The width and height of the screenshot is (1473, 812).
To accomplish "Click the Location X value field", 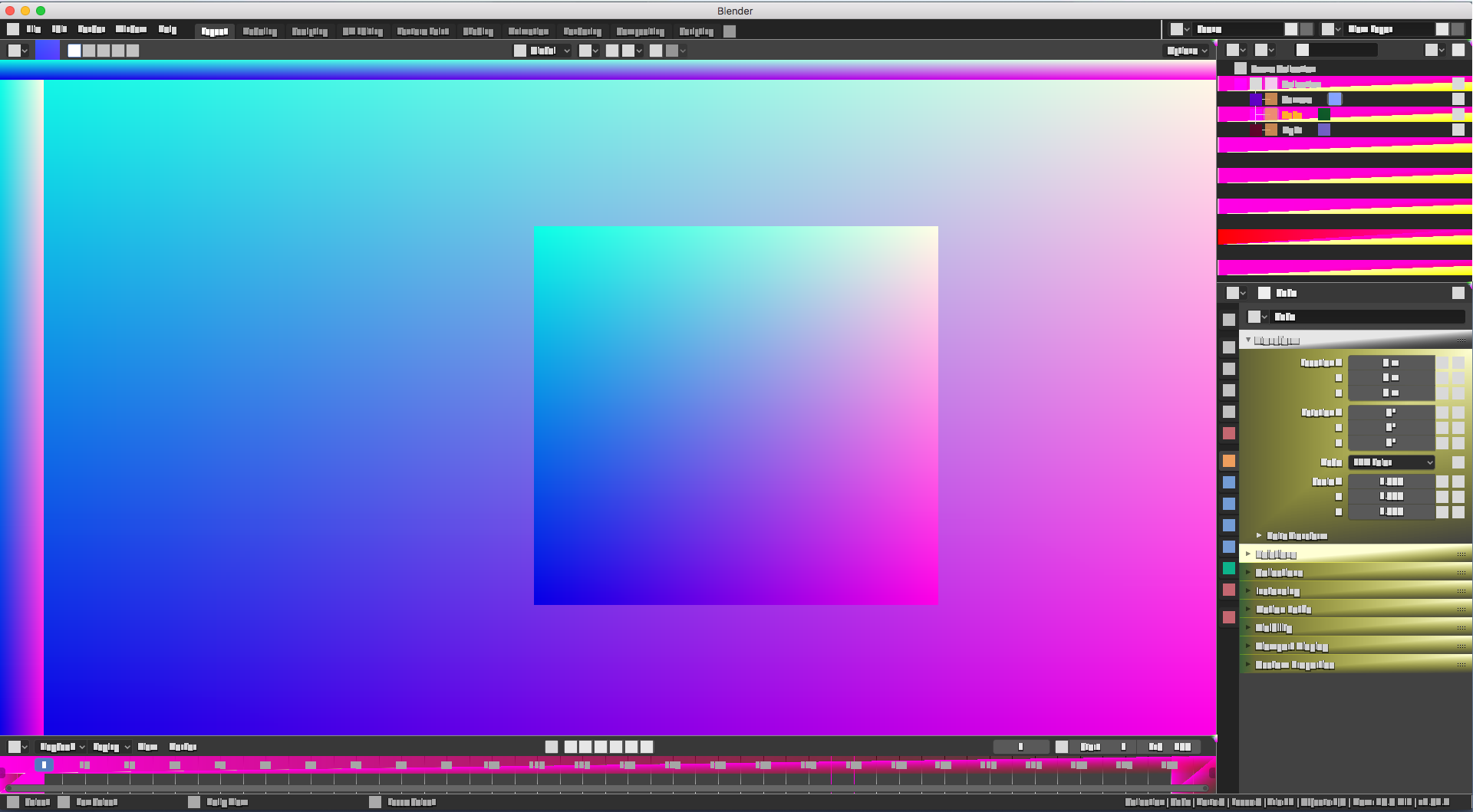I will pos(1392,363).
